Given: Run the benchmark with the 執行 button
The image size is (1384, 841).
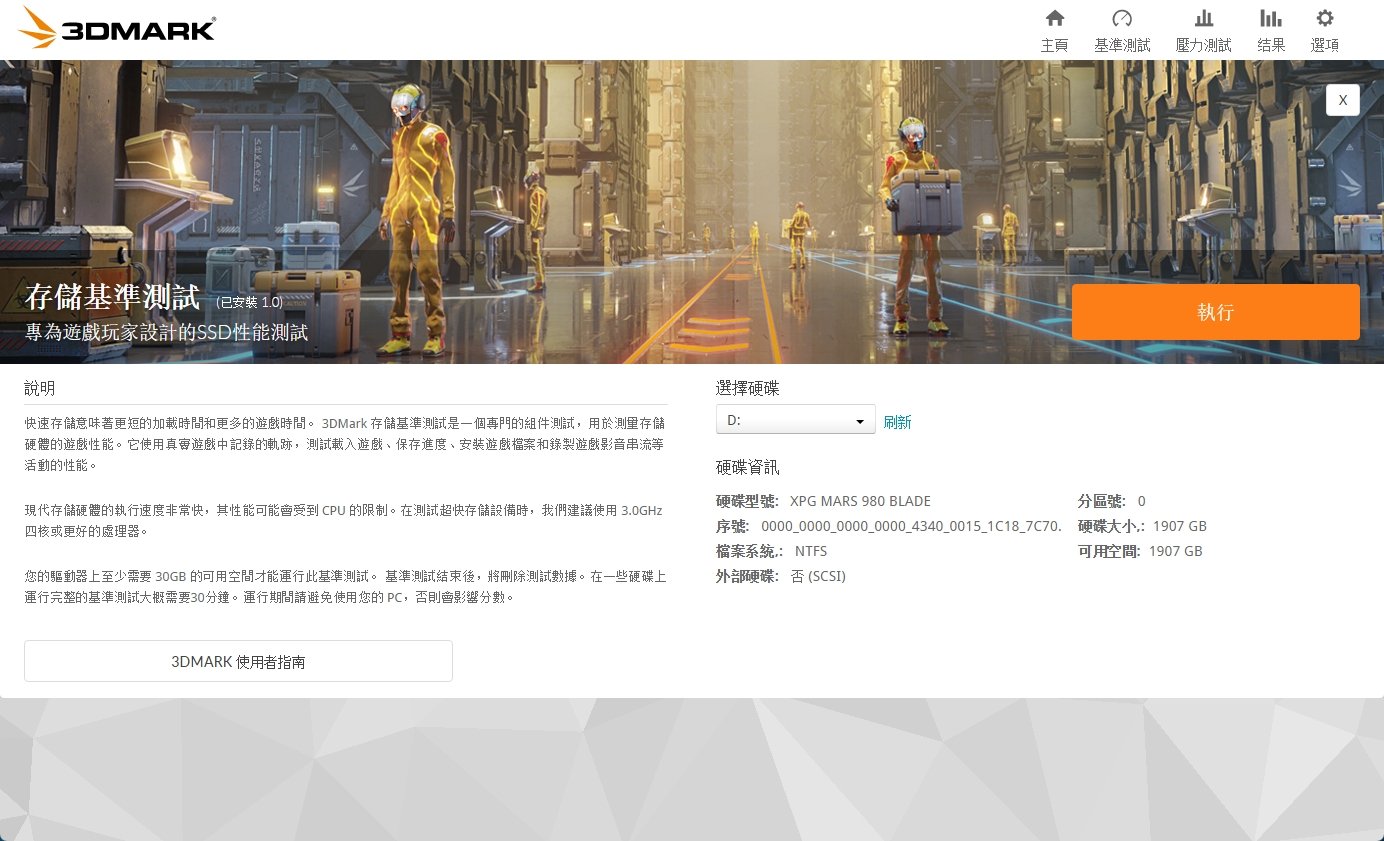Looking at the screenshot, I should 1216,312.
